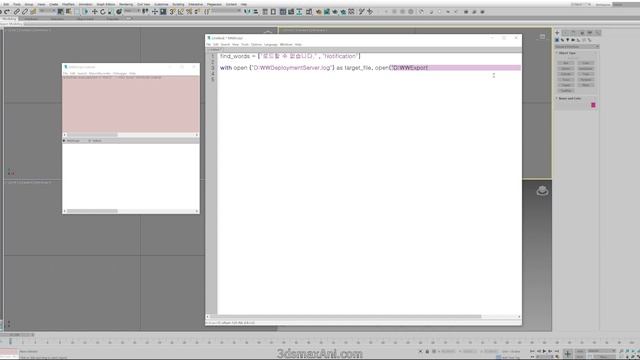The image size is (640, 360).
Task: Select the Object Paint ribbon tab
Action: tap(85, 19)
